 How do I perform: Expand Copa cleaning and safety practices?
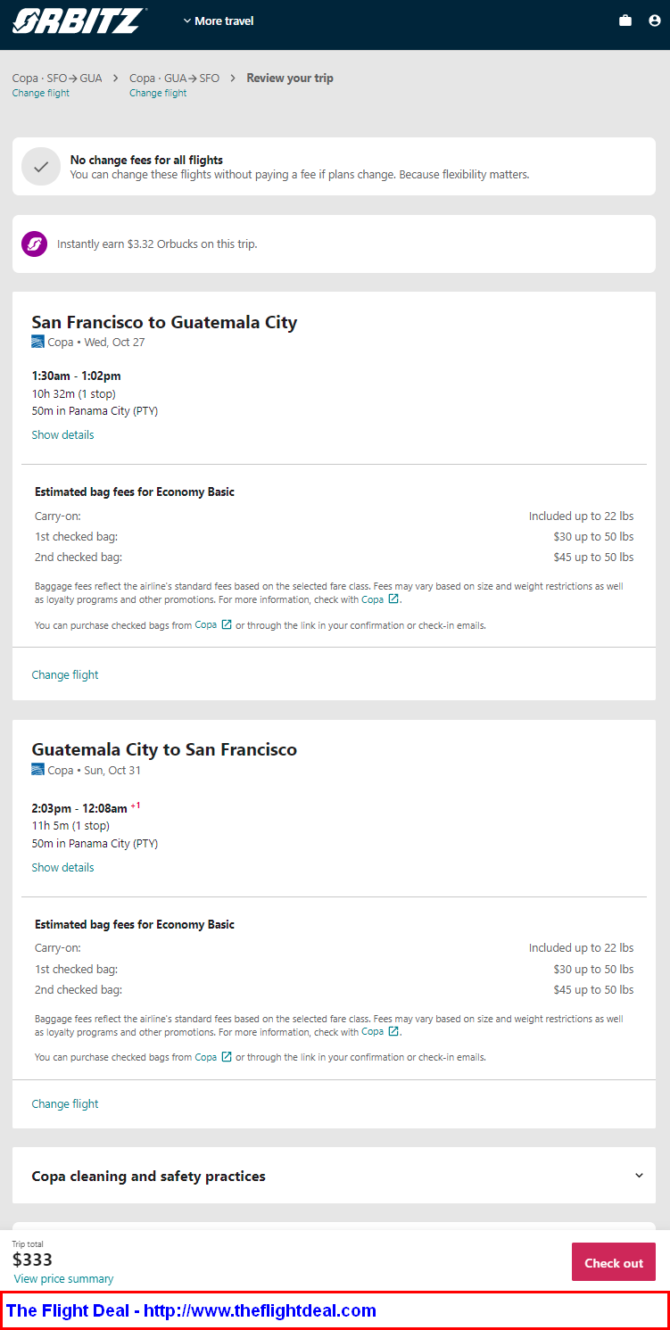coord(334,1176)
